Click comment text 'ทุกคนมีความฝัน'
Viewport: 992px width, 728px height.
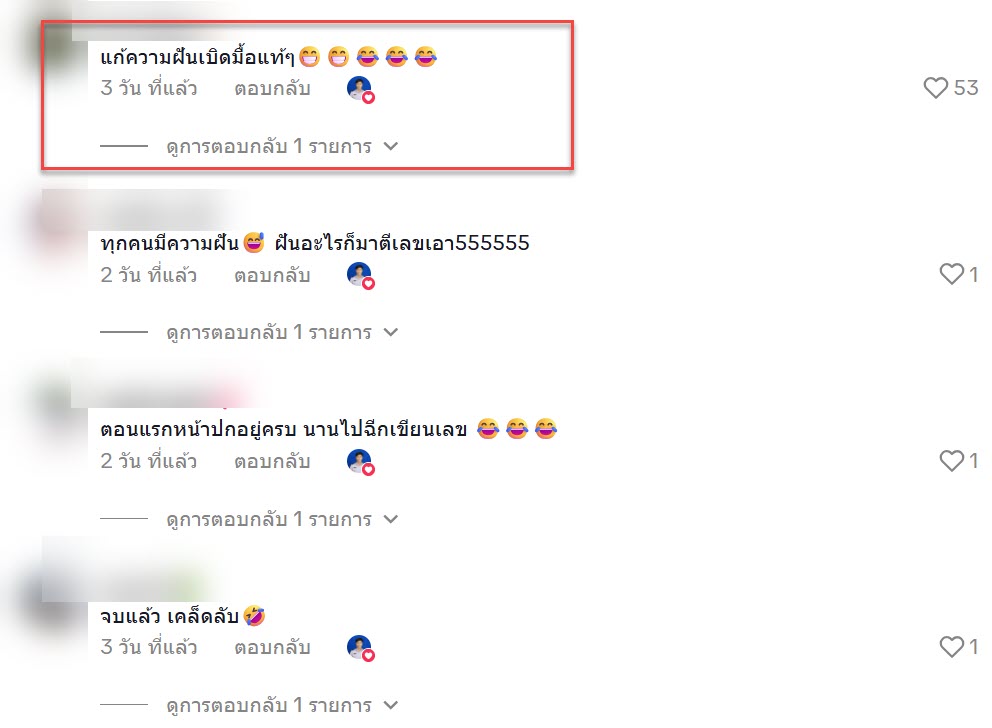point(169,243)
